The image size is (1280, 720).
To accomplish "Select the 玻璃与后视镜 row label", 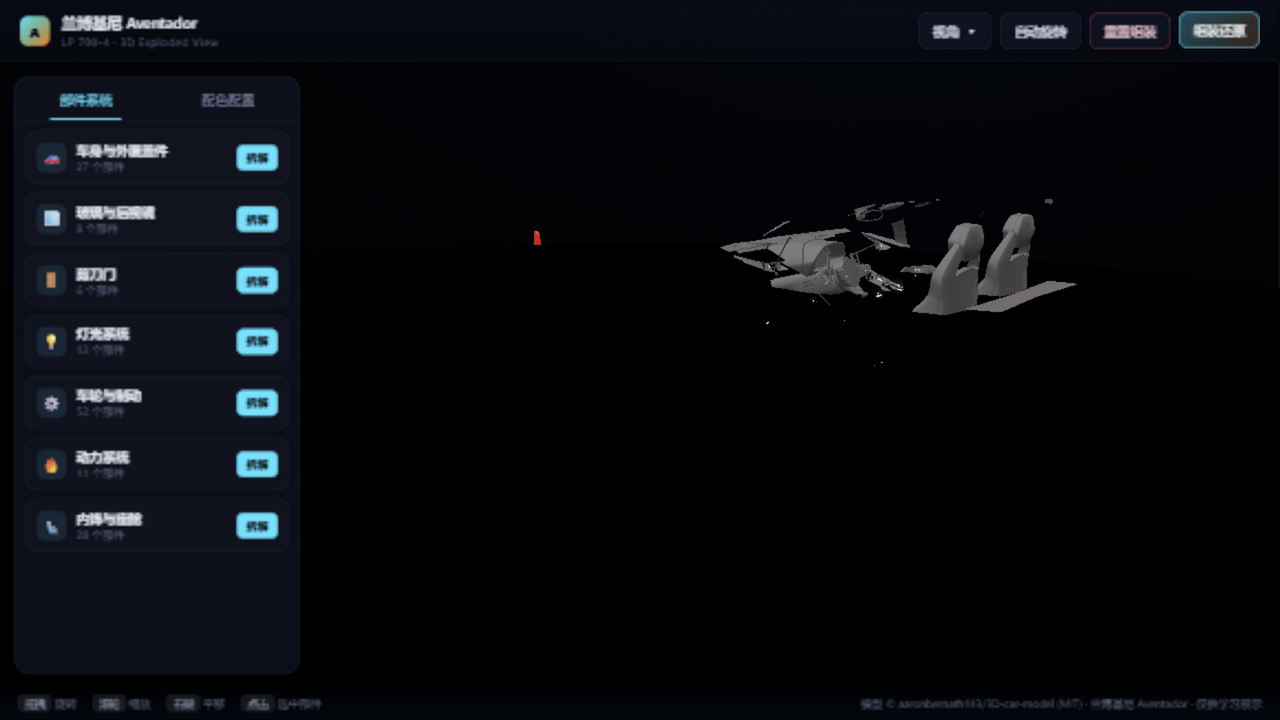I will tap(115, 213).
